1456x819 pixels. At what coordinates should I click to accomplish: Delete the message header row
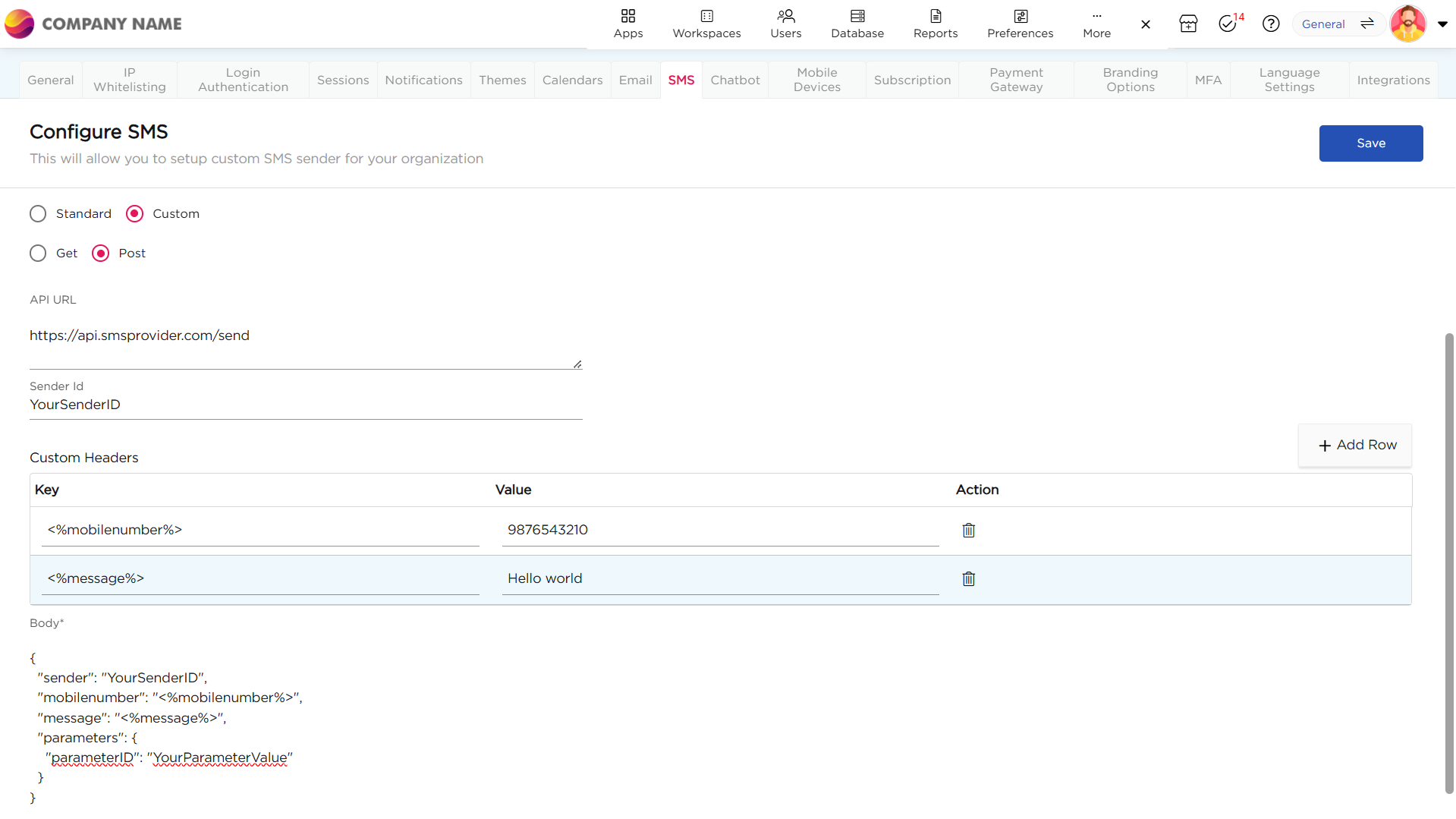pos(968,579)
